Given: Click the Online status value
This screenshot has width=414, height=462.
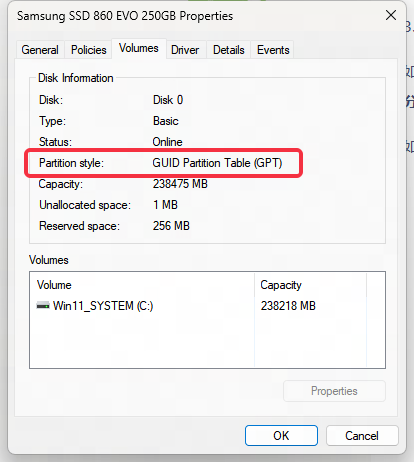Looking at the screenshot, I should coord(167,142).
